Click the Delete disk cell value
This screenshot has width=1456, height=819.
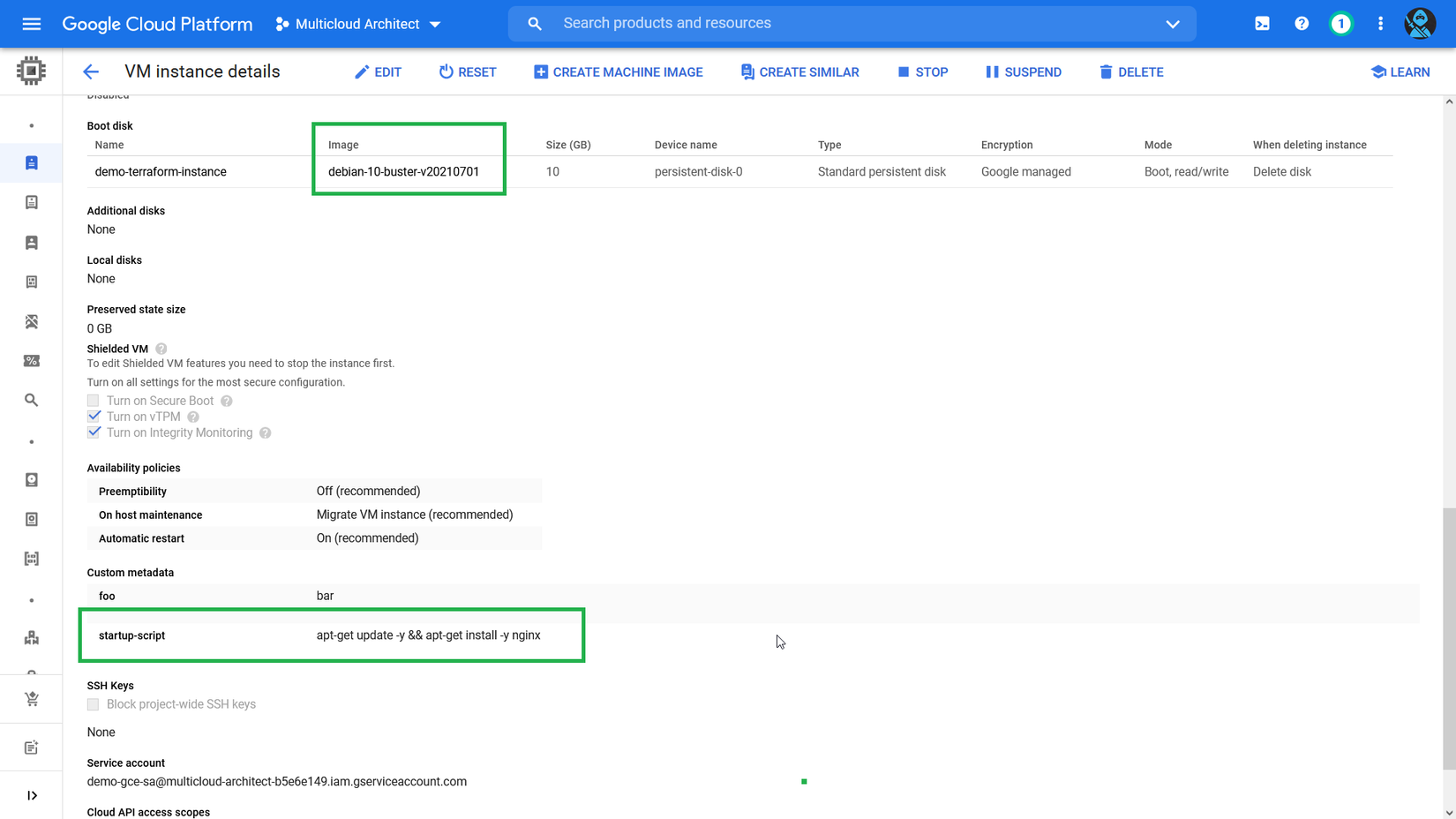tap(1282, 172)
